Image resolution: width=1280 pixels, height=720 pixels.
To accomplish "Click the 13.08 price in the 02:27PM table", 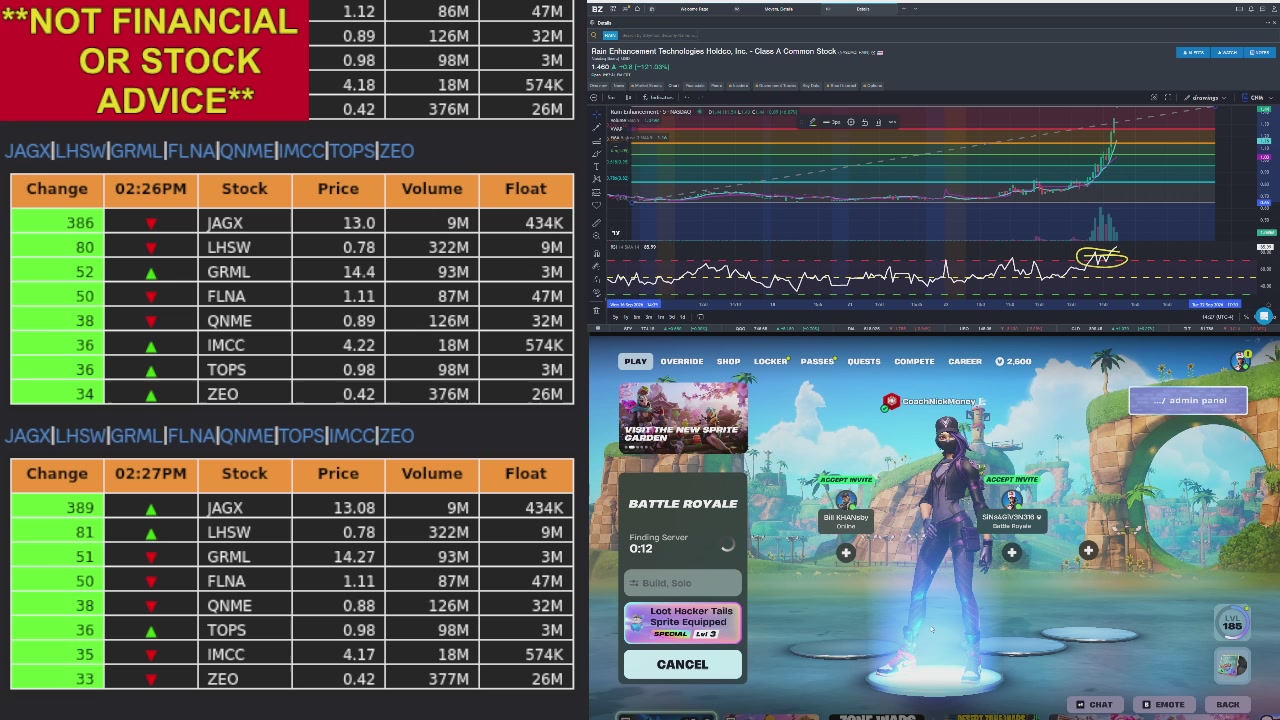I will (356, 508).
